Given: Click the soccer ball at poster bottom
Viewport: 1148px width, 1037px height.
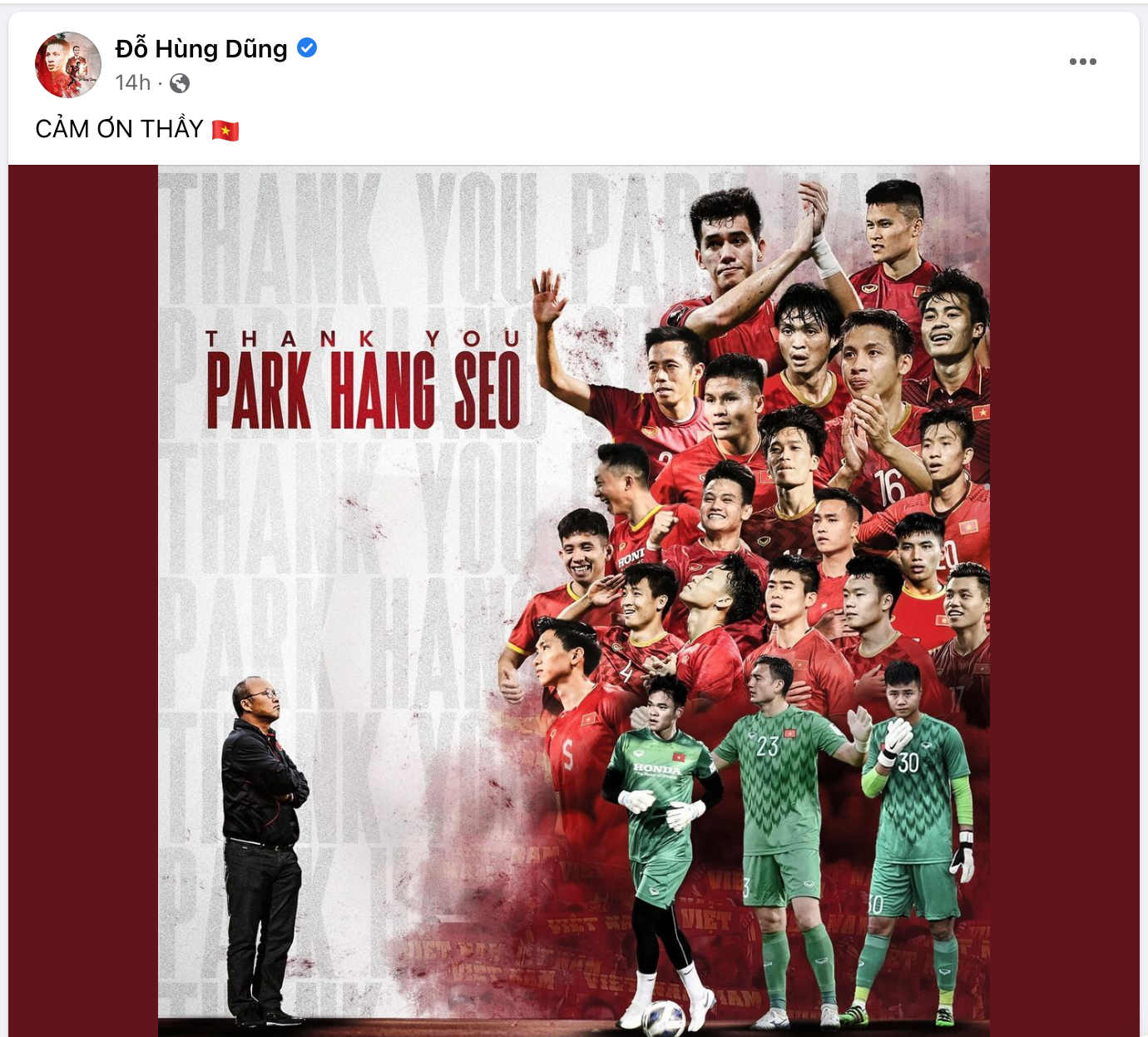Looking at the screenshot, I should click(664, 1018).
